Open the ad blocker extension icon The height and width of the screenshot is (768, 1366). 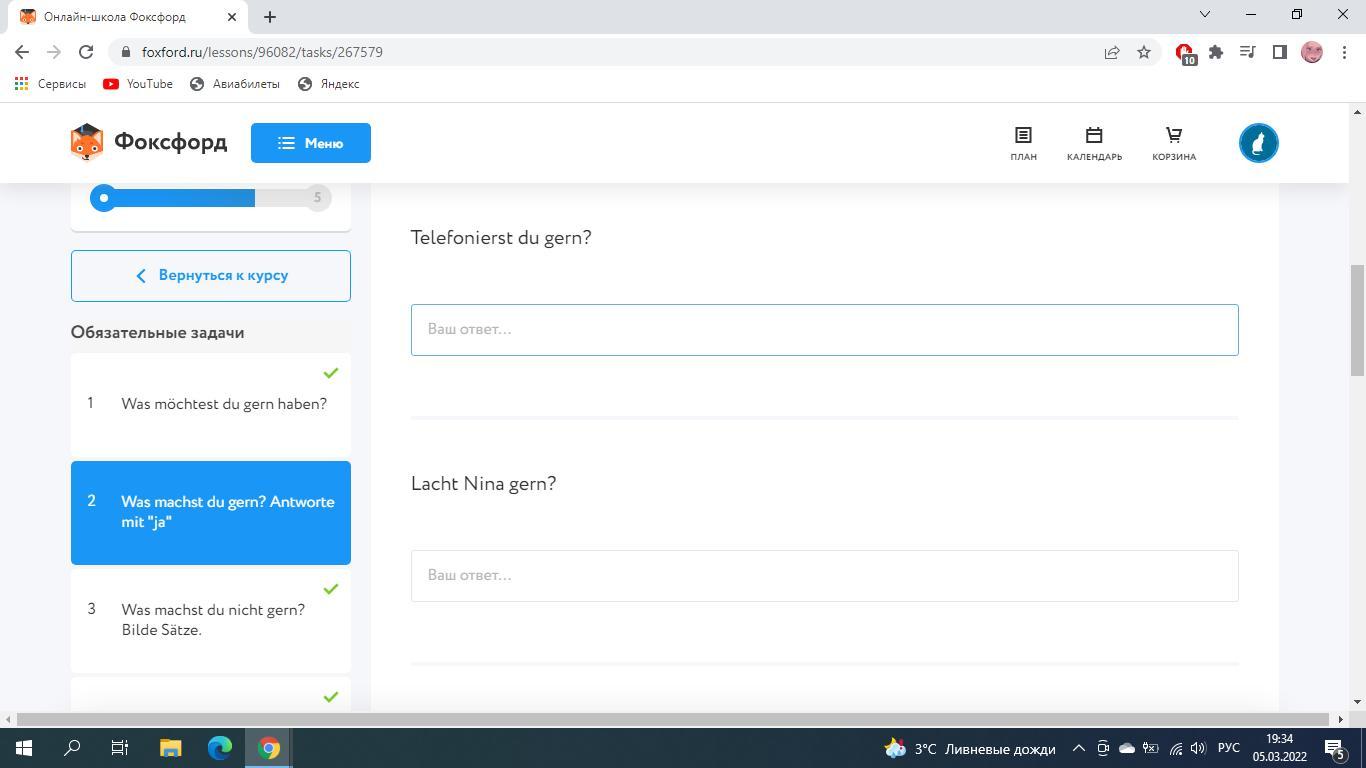click(x=1185, y=53)
